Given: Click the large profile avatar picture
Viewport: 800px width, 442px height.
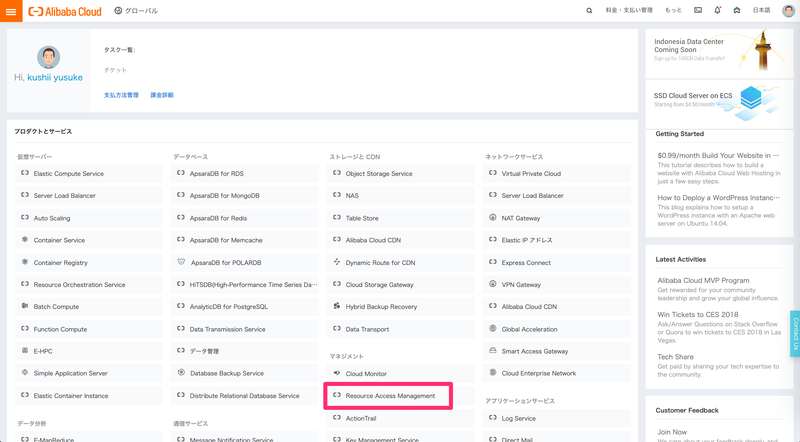Looking at the screenshot, I should [x=48, y=57].
